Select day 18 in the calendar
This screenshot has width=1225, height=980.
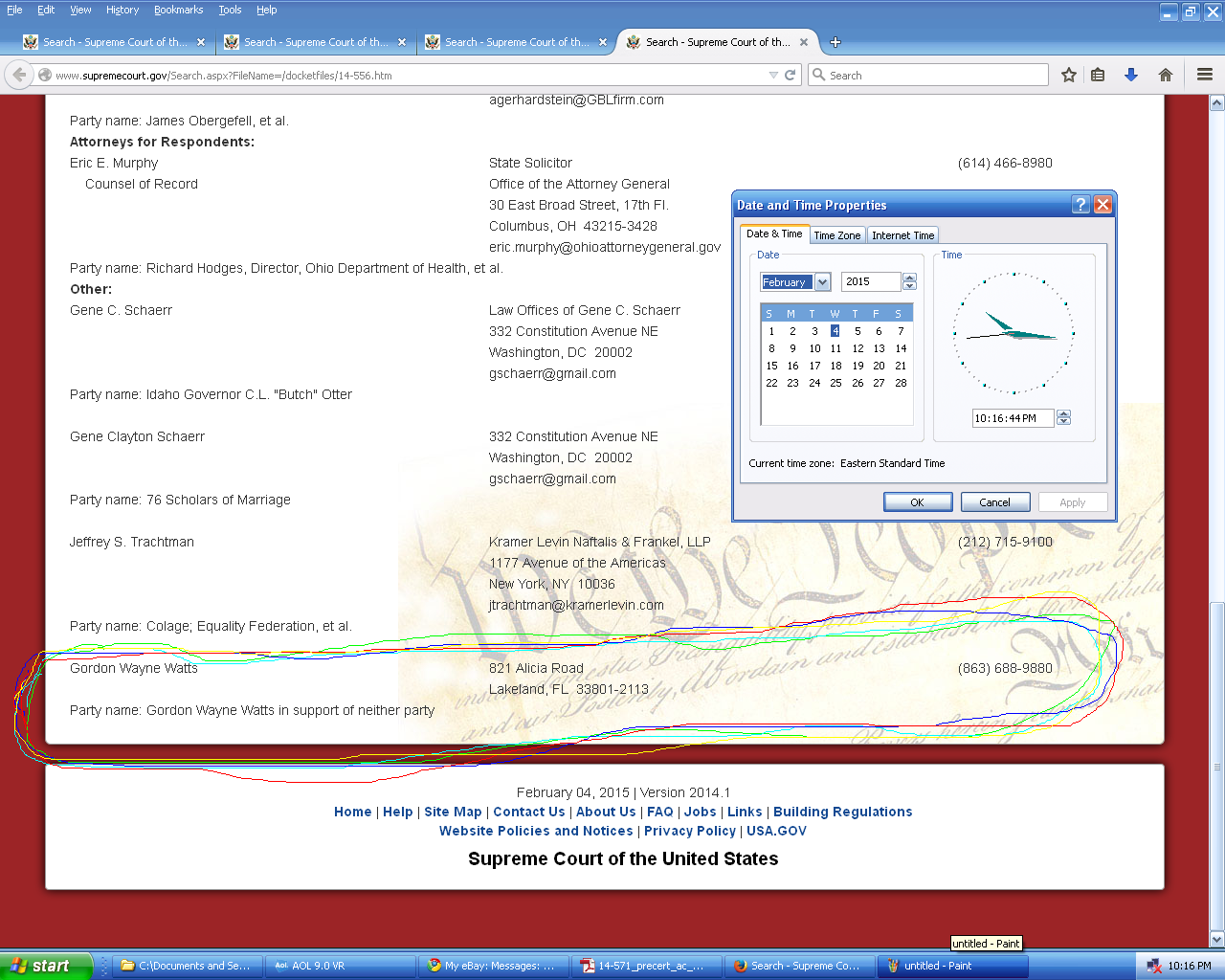pyautogui.click(x=835, y=366)
